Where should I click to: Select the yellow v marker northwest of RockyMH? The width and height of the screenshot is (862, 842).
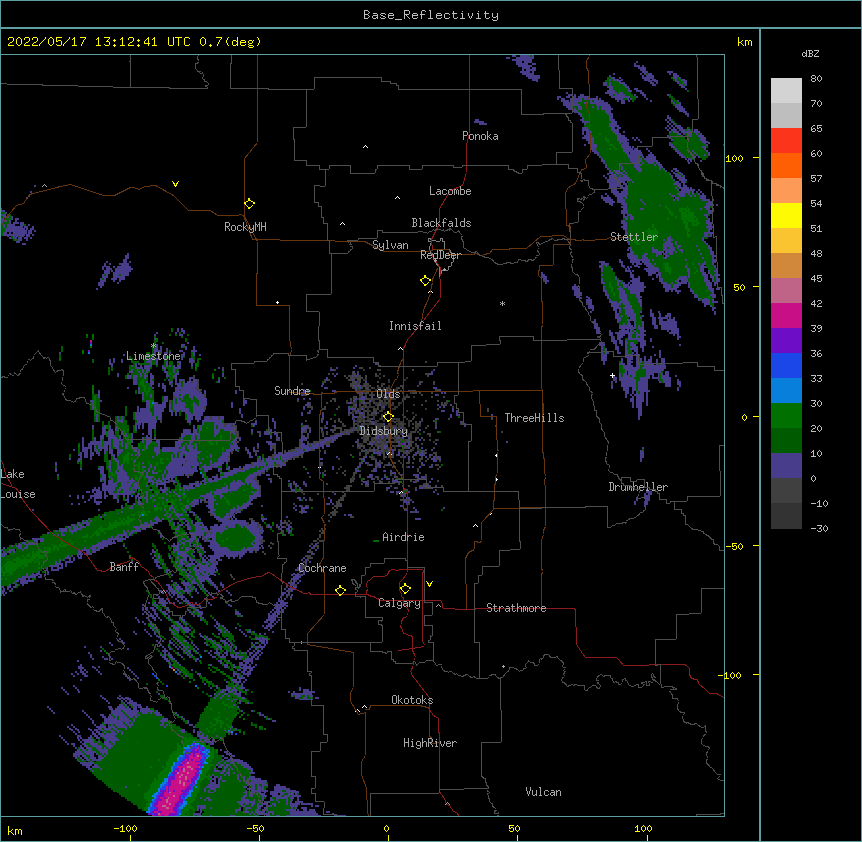[x=175, y=184]
